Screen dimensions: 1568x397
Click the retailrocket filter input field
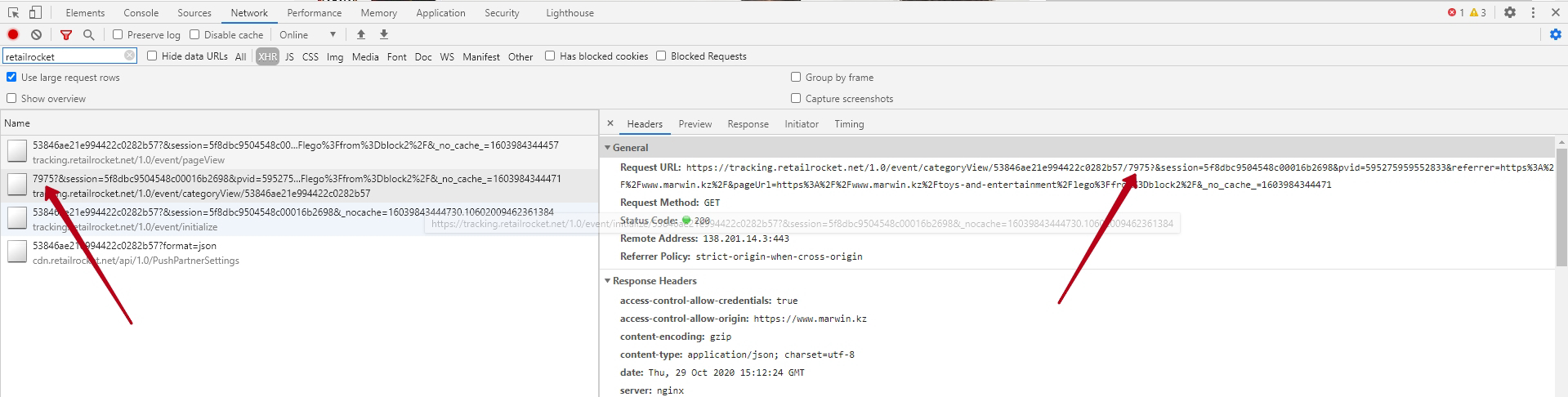[x=64, y=56]
